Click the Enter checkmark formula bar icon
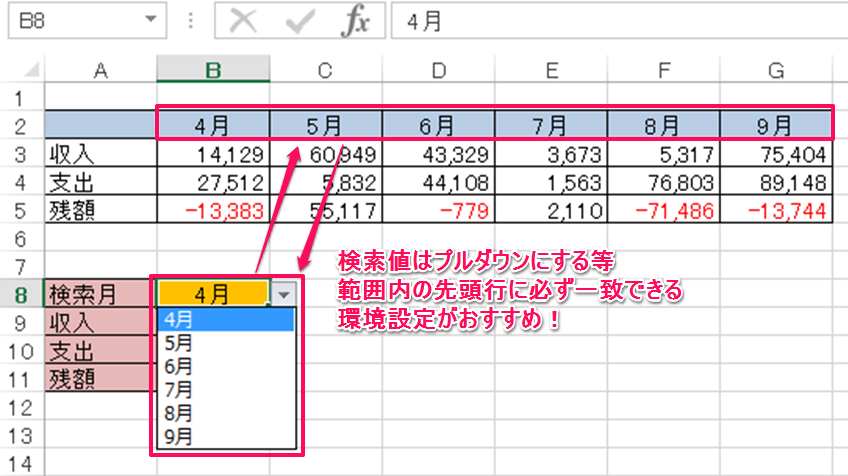Screen dimensions: 848x476 pos(297,22)
